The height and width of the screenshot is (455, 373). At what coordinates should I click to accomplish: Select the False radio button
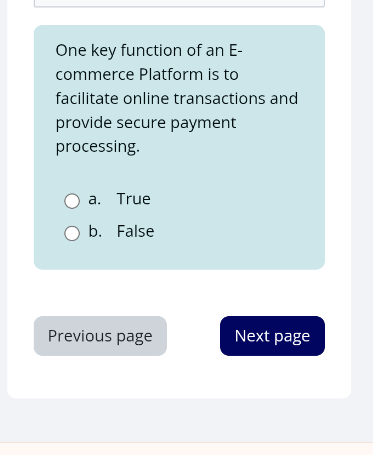tap(72, 233)
